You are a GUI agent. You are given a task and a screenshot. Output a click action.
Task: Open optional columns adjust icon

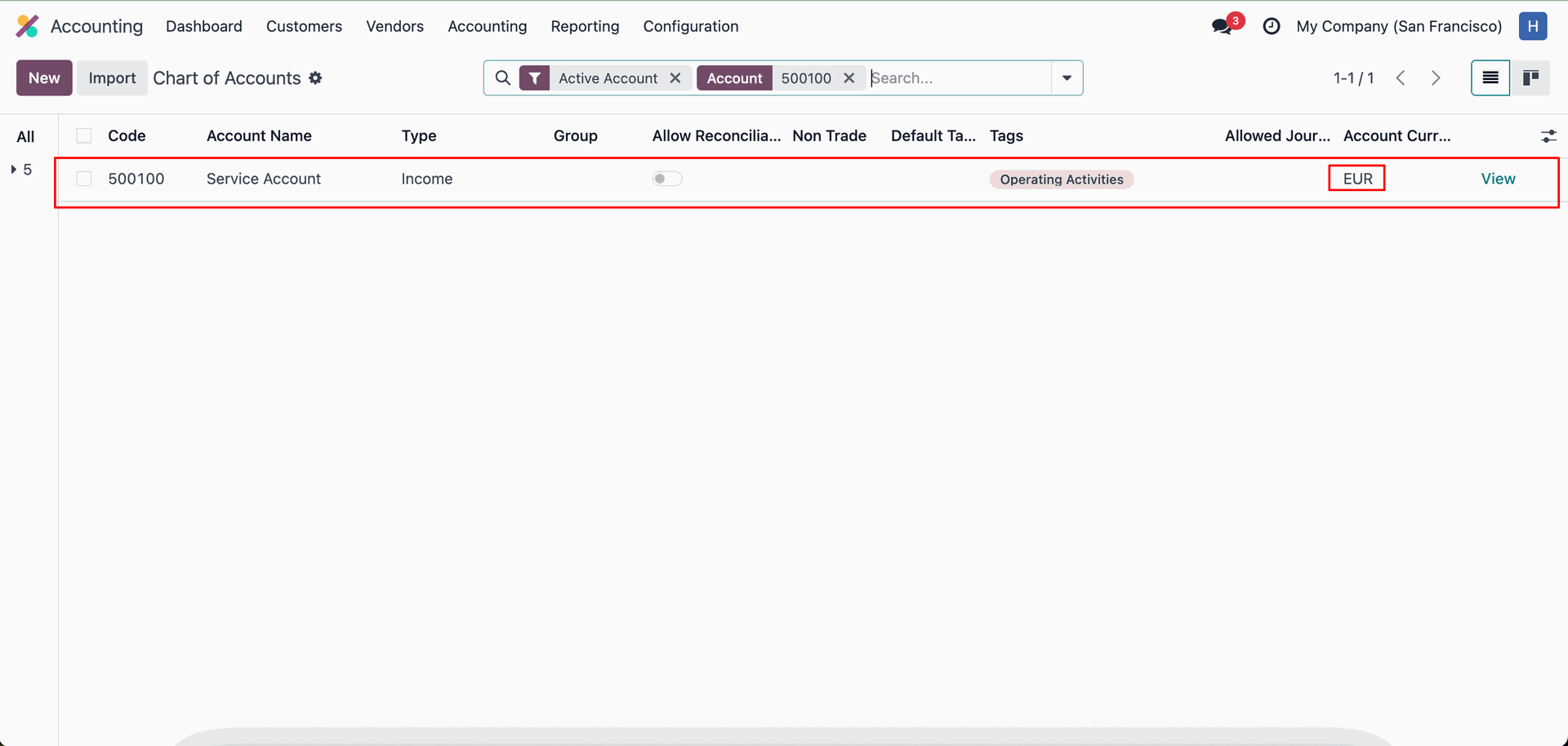(x=1548, y=136)
